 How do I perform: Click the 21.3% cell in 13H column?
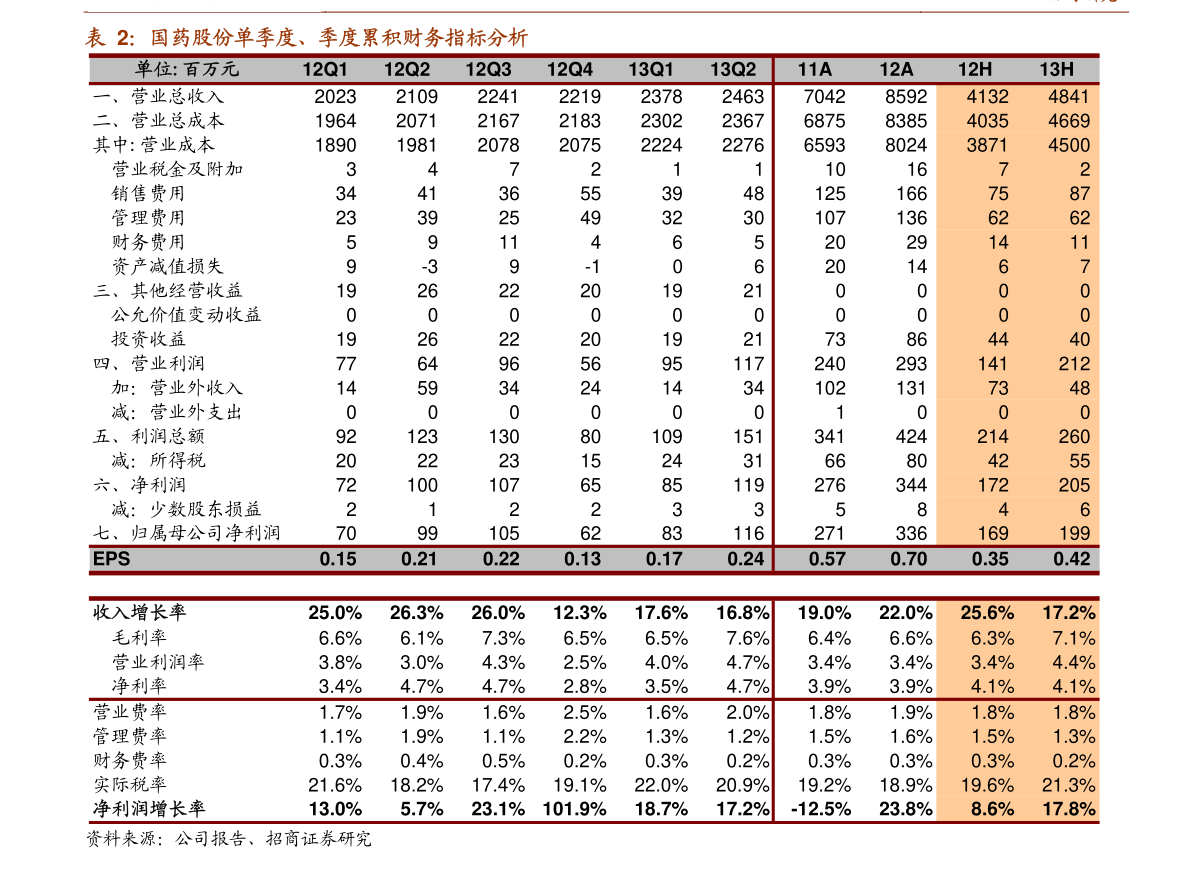pyautogui.click(x=1068, y=785)
